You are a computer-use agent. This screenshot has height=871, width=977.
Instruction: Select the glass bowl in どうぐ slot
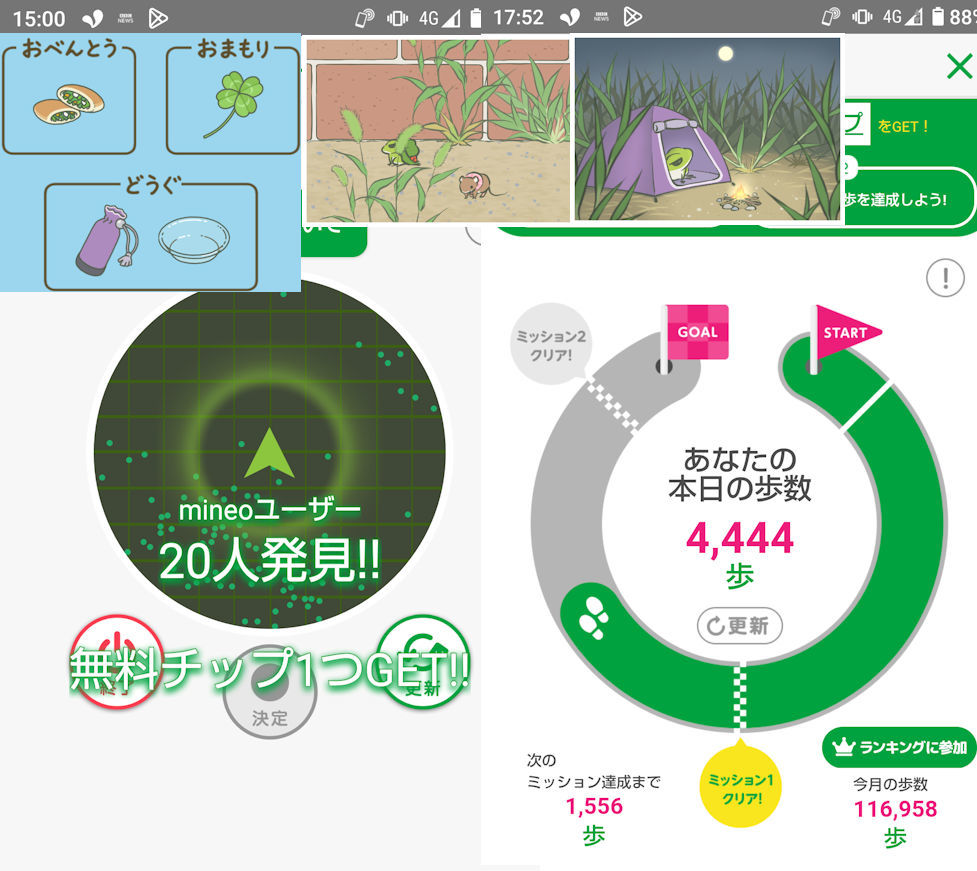coord(194,240)
